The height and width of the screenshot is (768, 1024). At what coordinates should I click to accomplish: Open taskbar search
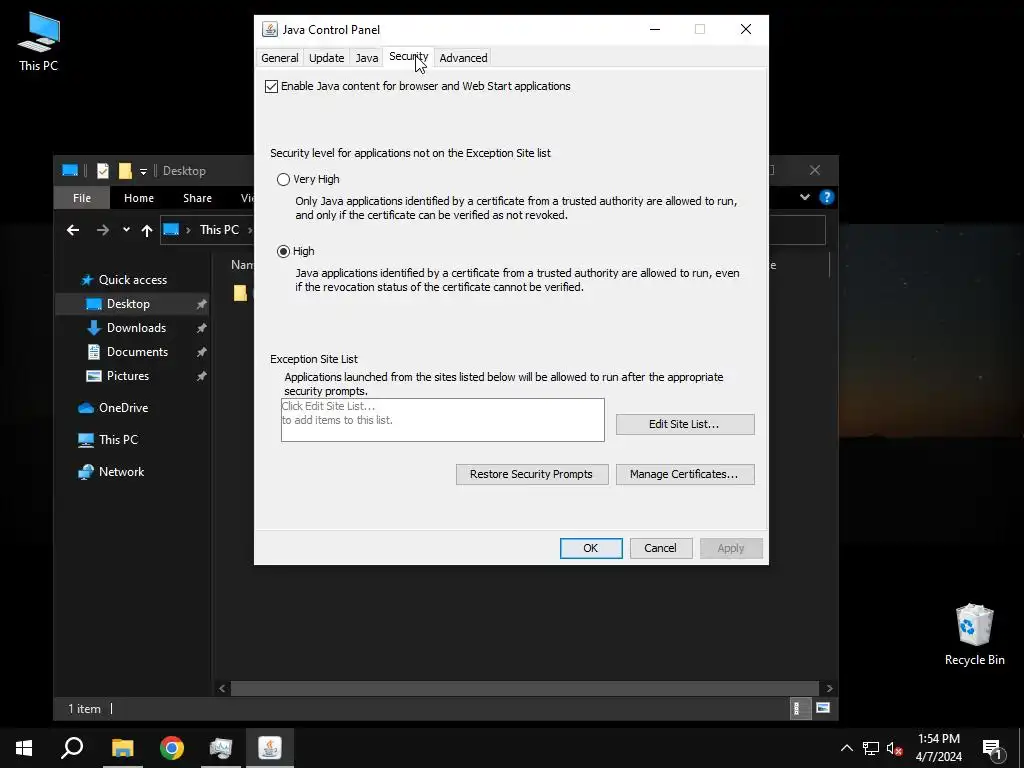[x=72, y=748]
